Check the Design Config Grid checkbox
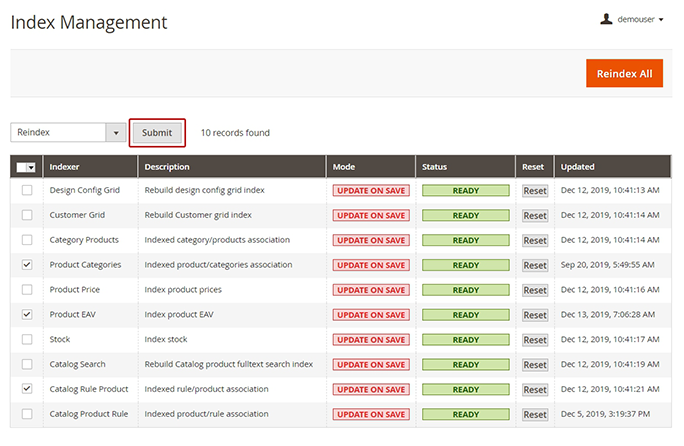Viewport: 684px width, 446px height. [x=27, y=190]
